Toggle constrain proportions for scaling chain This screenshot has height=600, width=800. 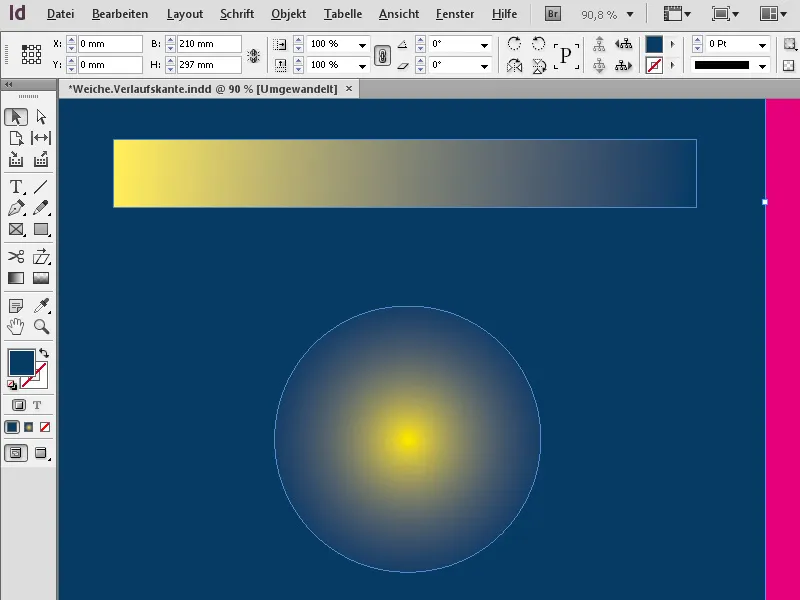click(x=382, y=55)
